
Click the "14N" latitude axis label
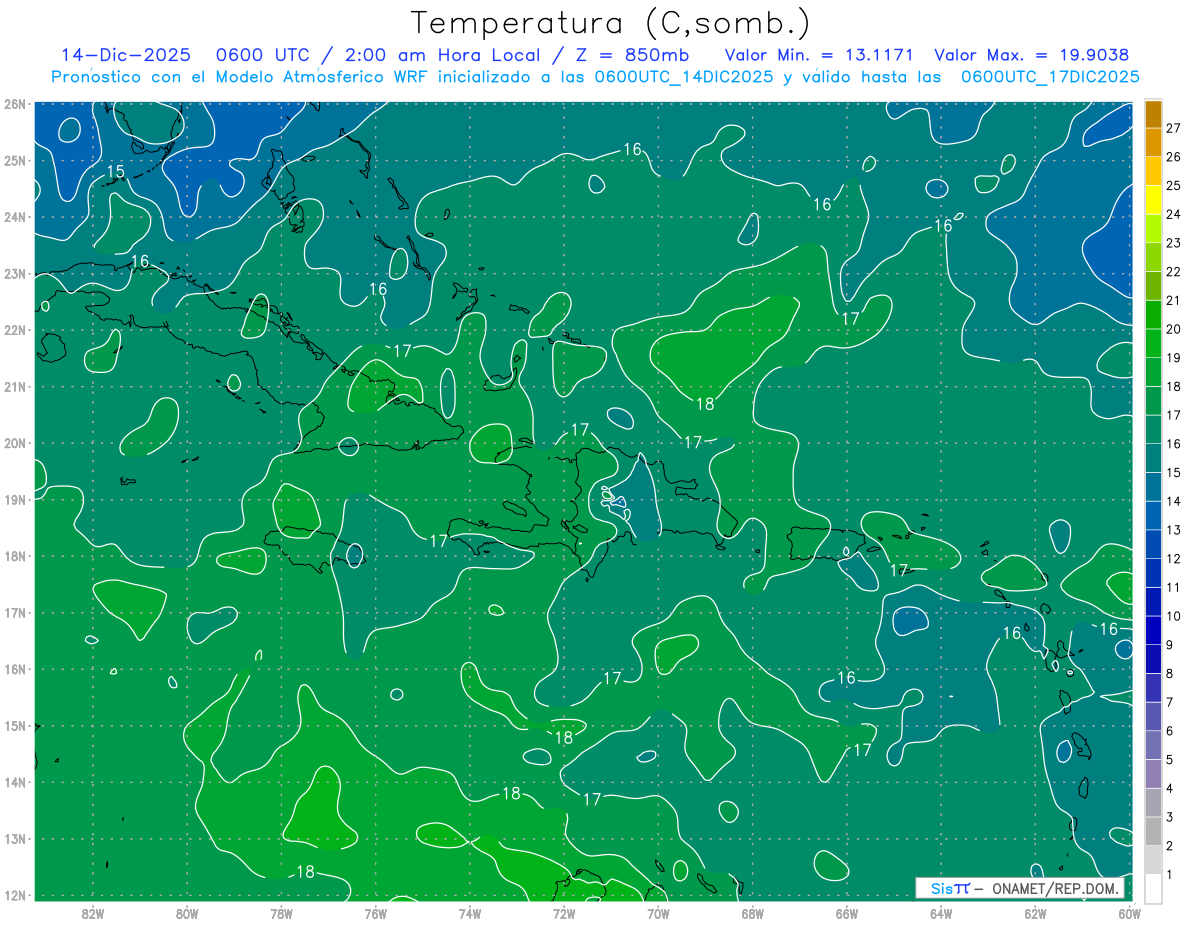[15, 782]
